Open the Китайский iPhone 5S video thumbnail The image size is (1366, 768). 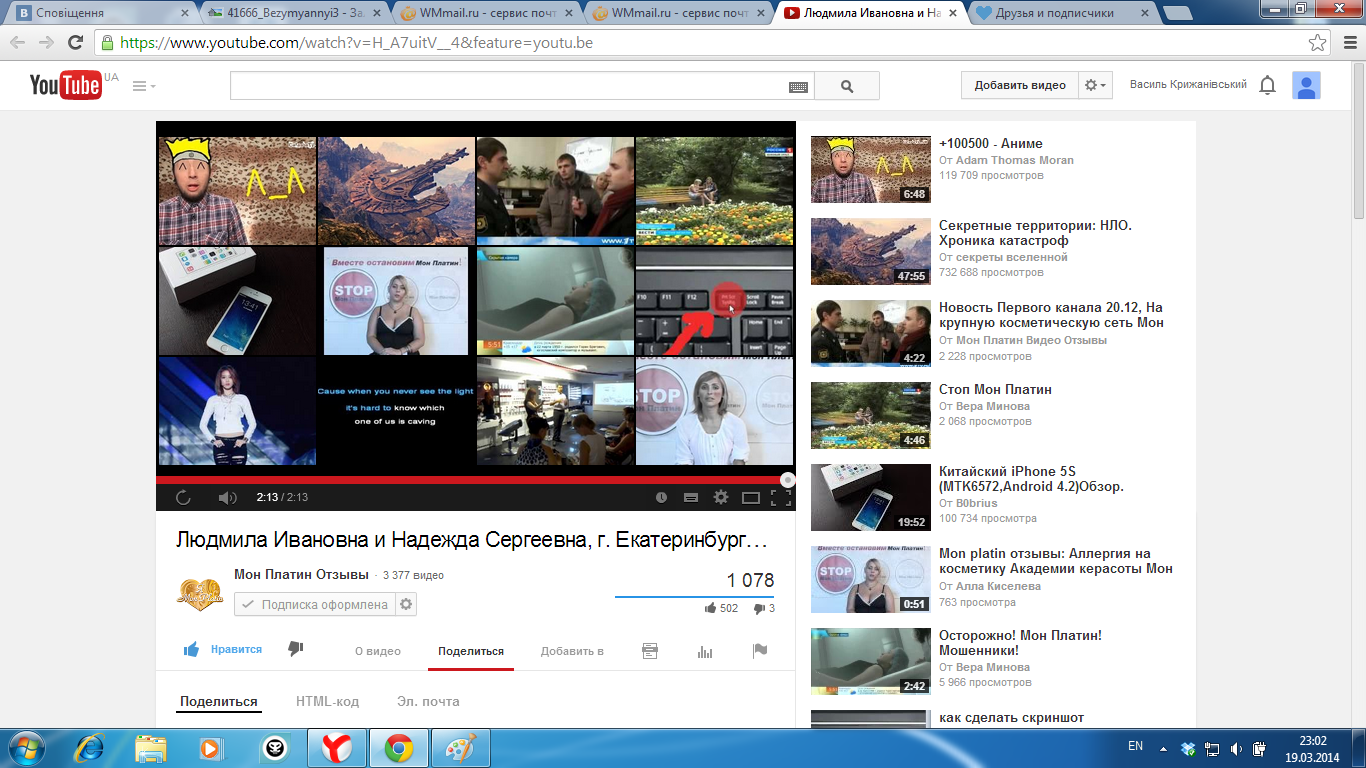(871, 497)
